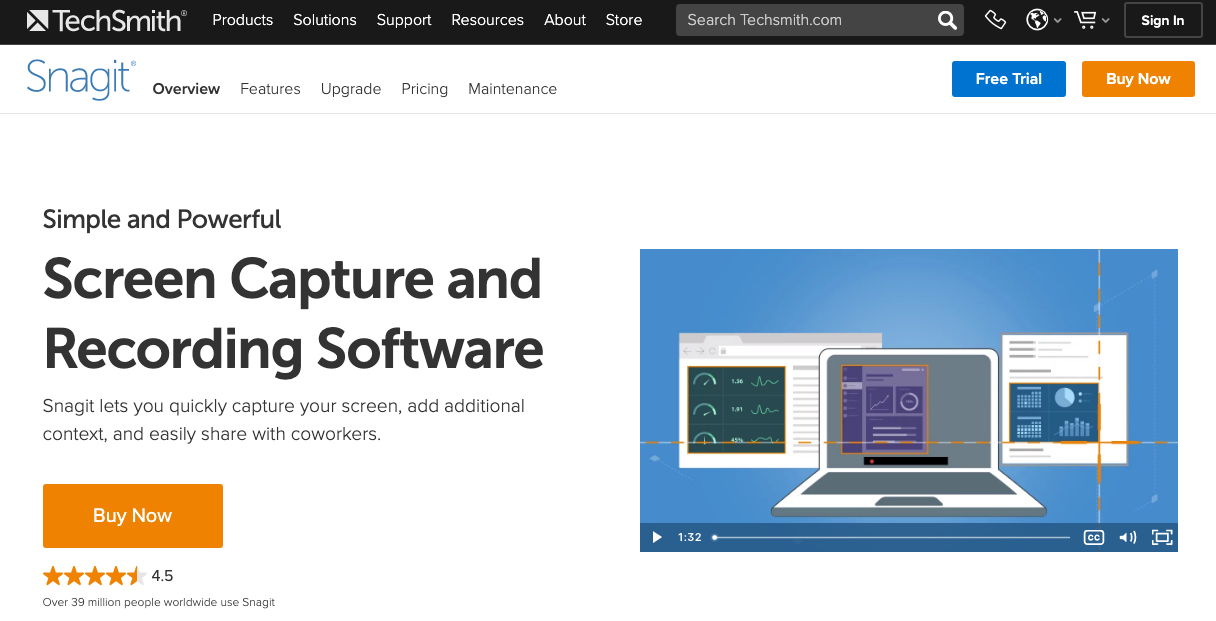The width and height of the screenshot is (1216, 621).
Task: Open the Products menu
Action: pyautogui.click(x=242, y=20)
